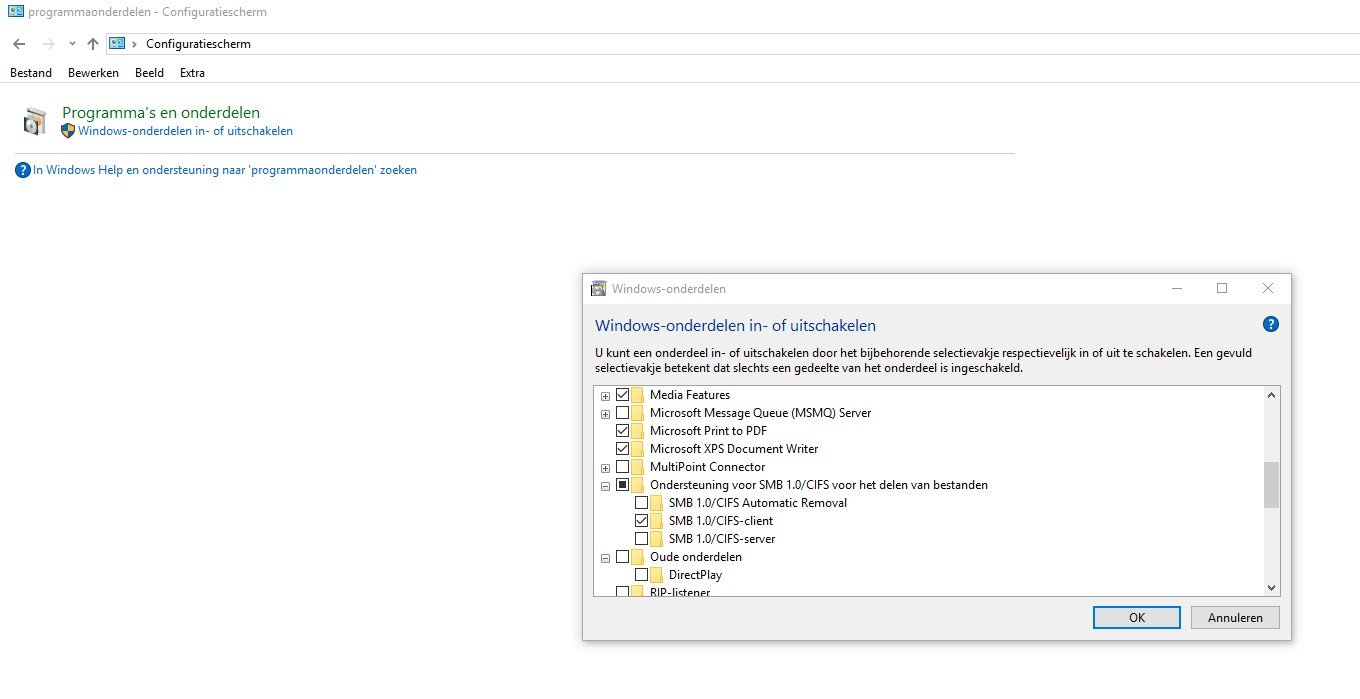This screenshot has width=1360, height=699.
Task: Enable the Oude onderdelen checkbox
Action: point(623,557)
